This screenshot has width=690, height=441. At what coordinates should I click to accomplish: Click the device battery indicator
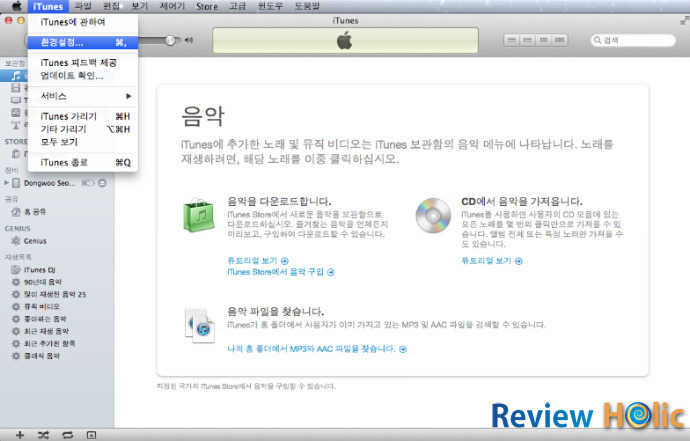(88, 183)
